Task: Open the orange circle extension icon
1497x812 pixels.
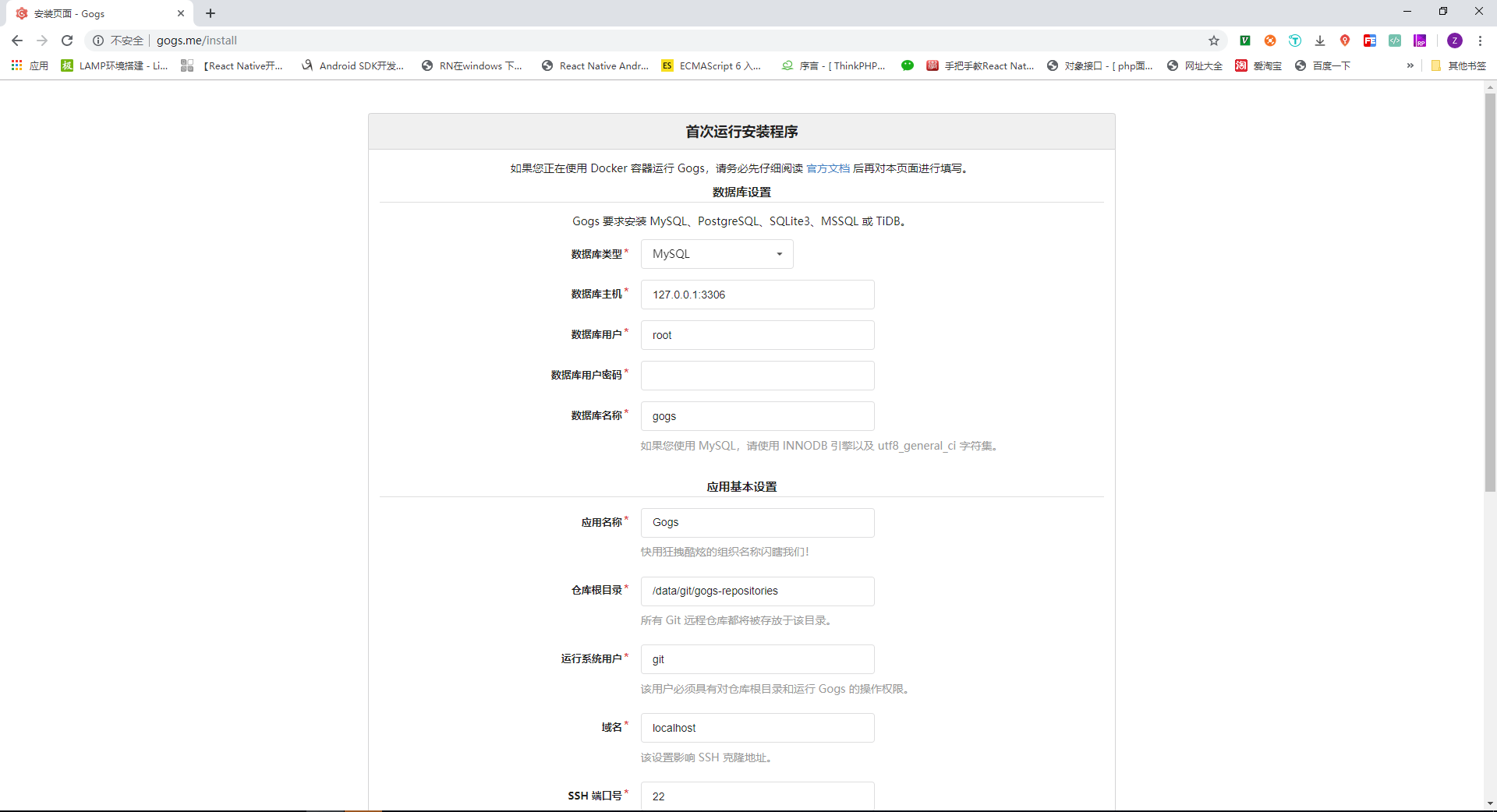Action: (1270, 41)
